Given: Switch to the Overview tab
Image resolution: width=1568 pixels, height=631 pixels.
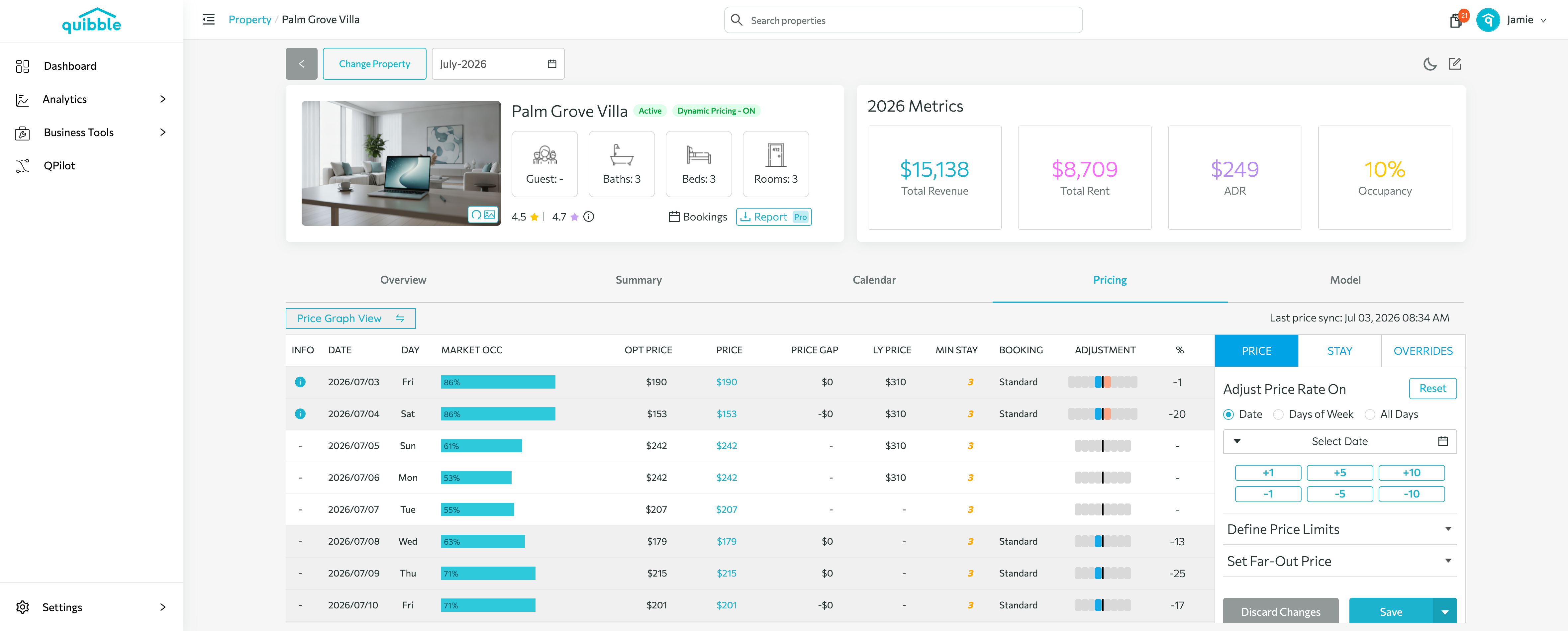Looking at the screenshot, I should tap(403, 280).
